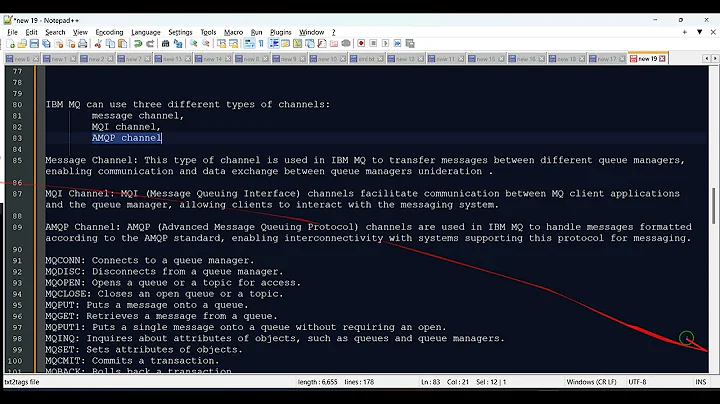Click the Stop Recording macro icon
Screen dimensions: 720x404
click(373, 44)
